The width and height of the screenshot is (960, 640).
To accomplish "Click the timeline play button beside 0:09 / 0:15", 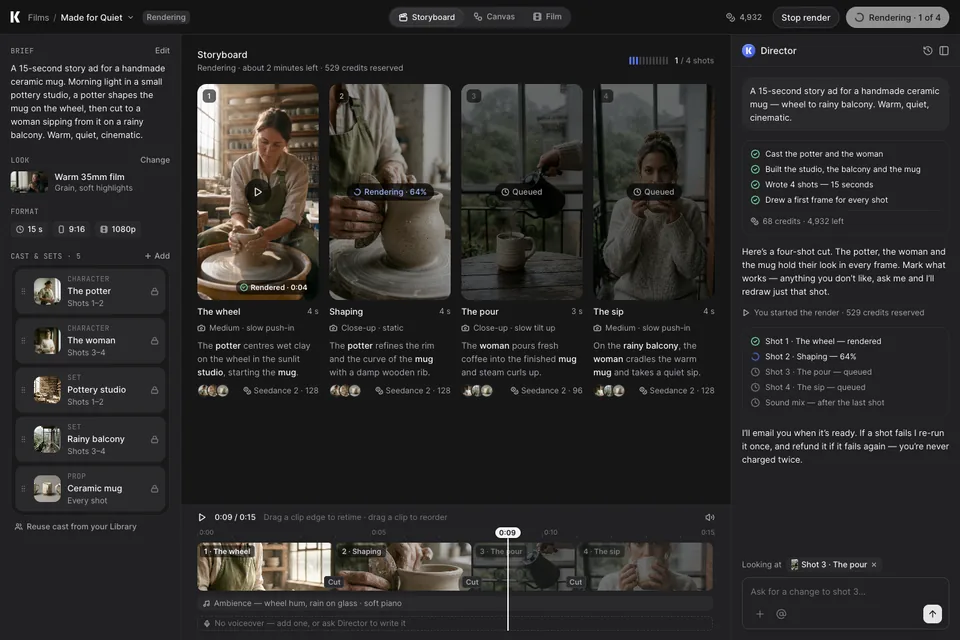I will (202, 518).
